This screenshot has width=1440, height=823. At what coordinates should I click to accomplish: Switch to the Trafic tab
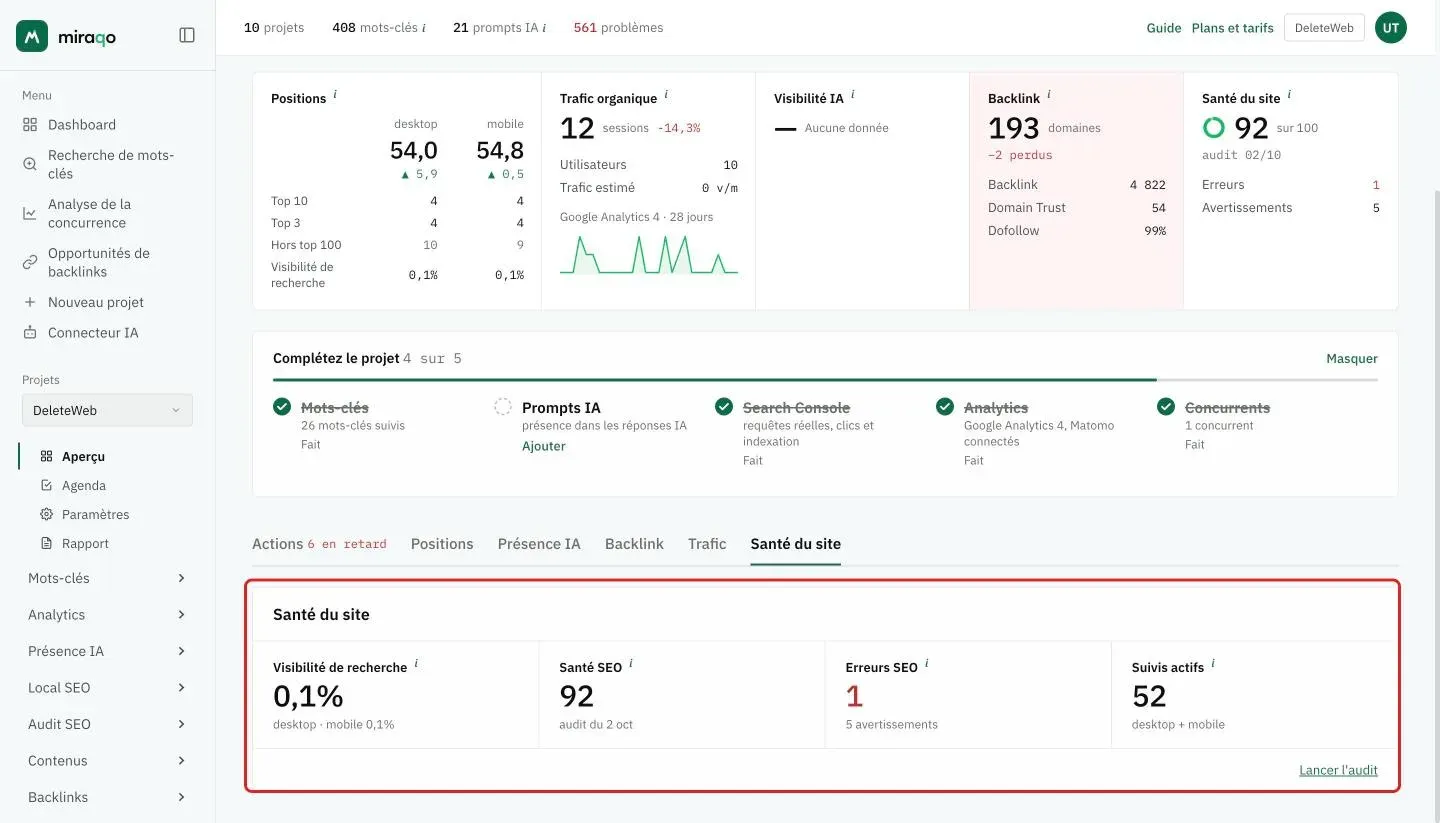(x=707, y=544)
